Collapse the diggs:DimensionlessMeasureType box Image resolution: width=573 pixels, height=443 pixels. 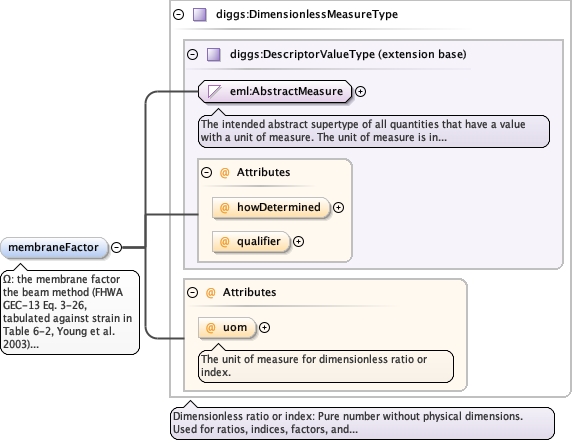point(178,15)
